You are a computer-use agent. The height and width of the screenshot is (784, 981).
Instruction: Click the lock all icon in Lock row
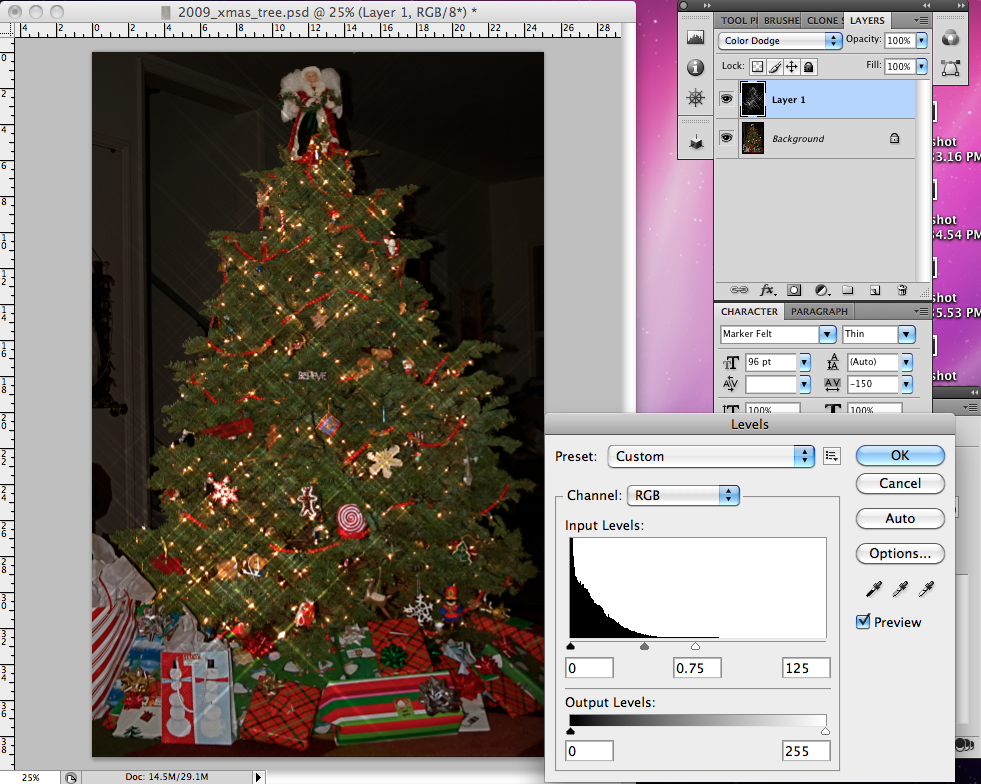(810, 66)
